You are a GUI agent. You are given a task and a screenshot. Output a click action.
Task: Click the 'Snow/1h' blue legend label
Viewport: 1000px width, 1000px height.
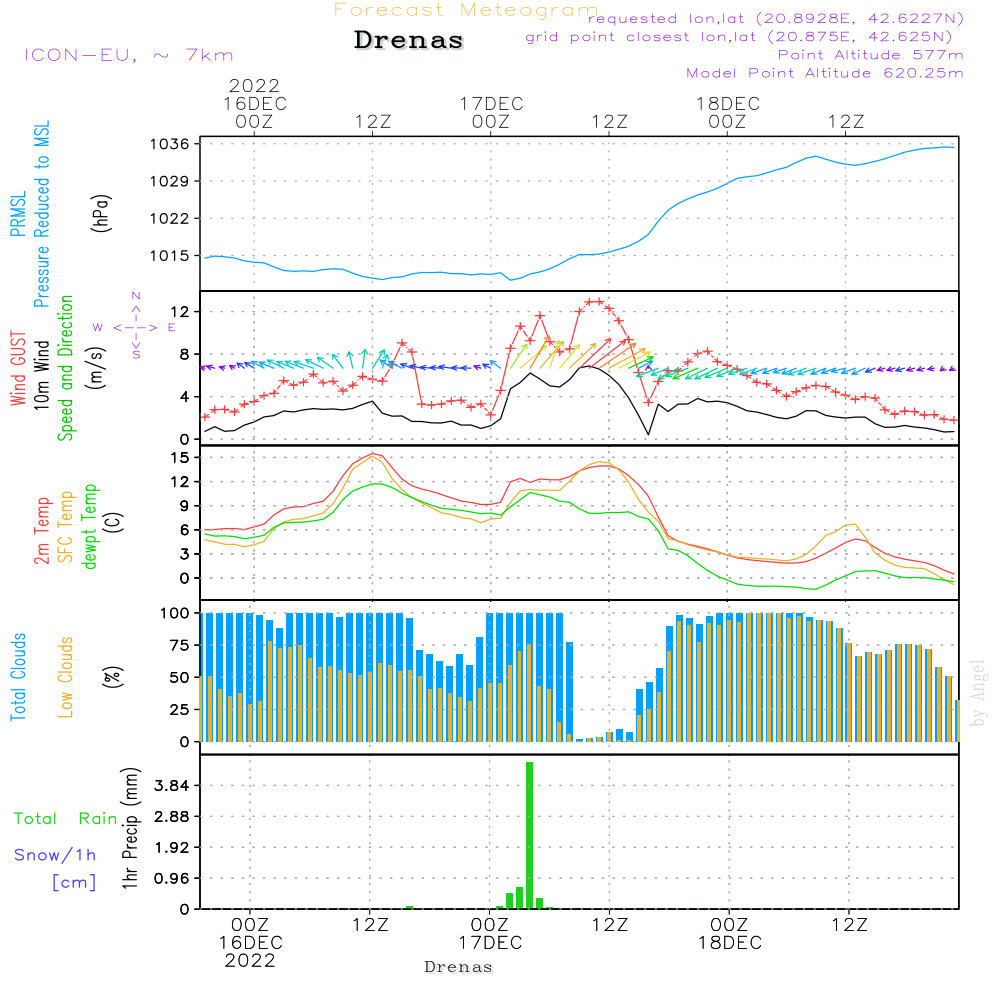tap(55, 855)
